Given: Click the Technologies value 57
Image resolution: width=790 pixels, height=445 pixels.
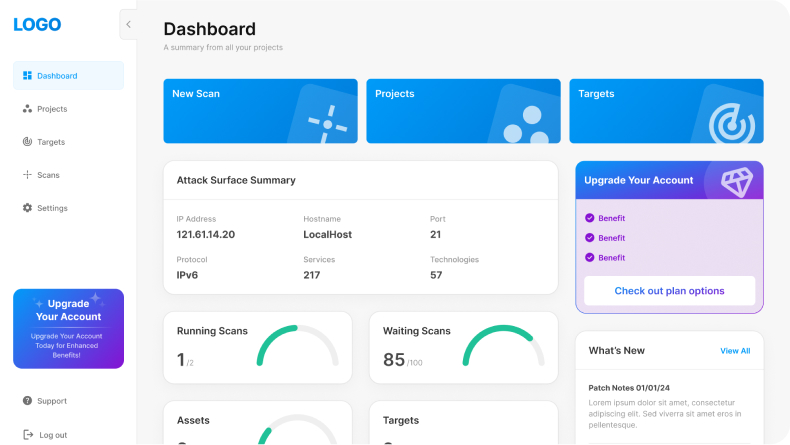Looking at the screenshot, I should click(x=436, y=275).
